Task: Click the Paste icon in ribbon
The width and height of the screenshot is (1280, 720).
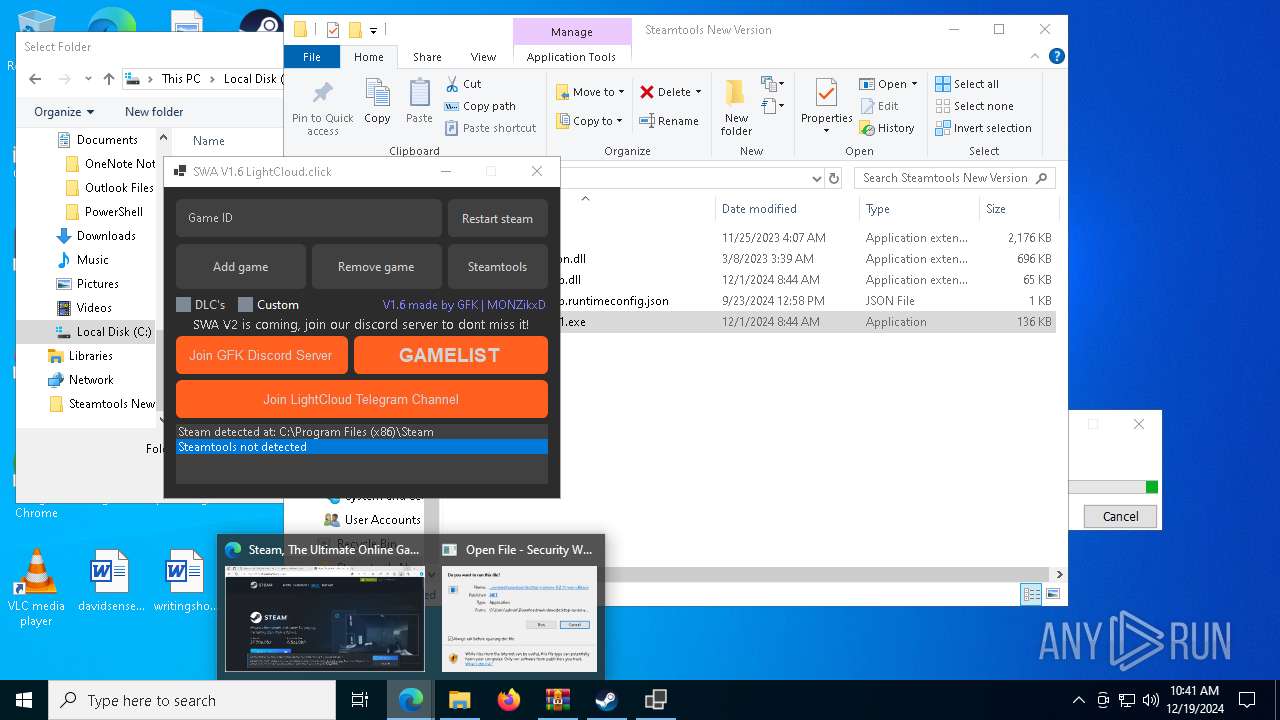Action: click(x=419, y=101)
